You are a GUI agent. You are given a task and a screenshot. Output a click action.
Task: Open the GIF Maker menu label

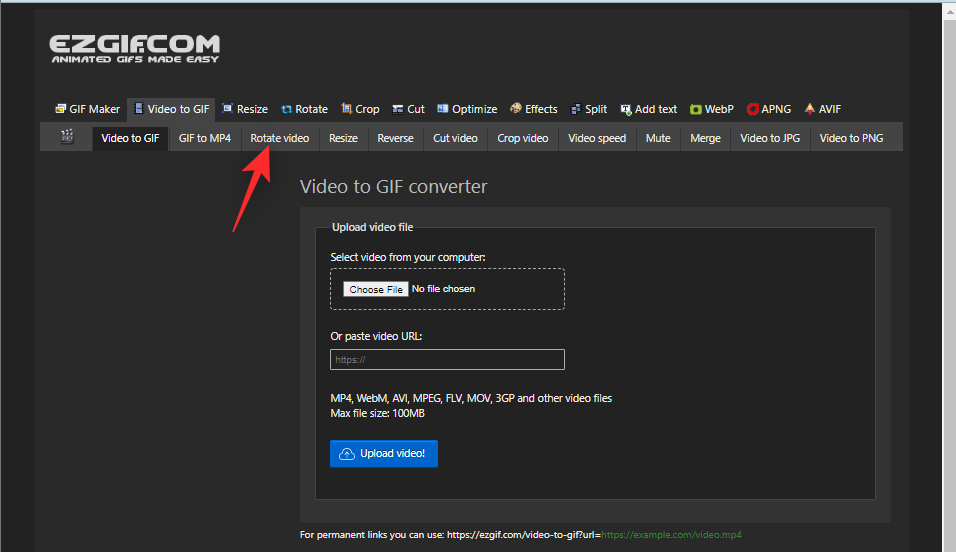(95, 109)
